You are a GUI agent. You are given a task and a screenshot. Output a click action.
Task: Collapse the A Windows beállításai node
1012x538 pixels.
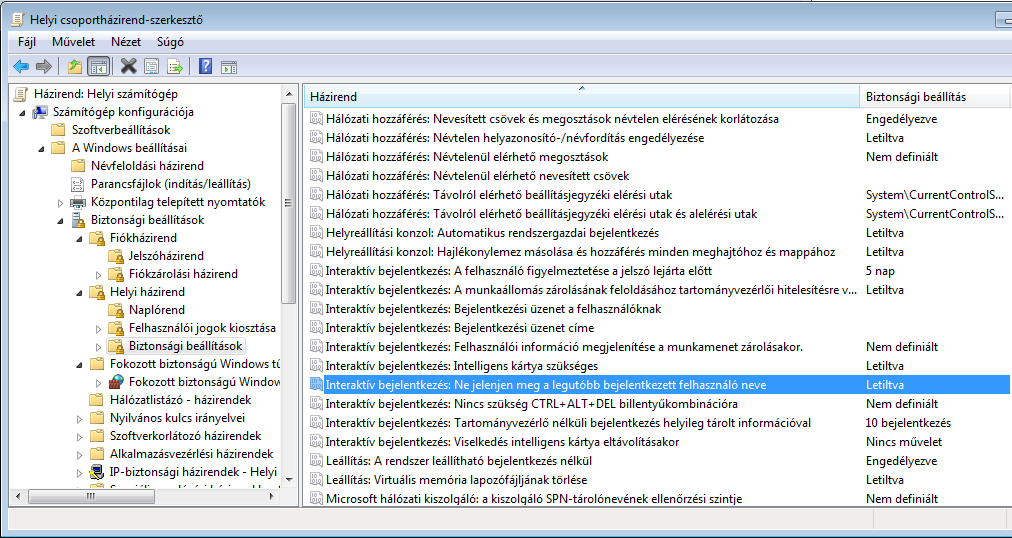pos(41,148)
